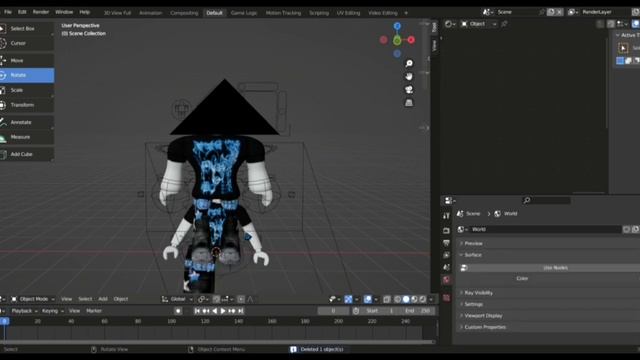Open the Scene properties tab icon
This screenshot has height=360, width=640.
(x=446, y=267)
